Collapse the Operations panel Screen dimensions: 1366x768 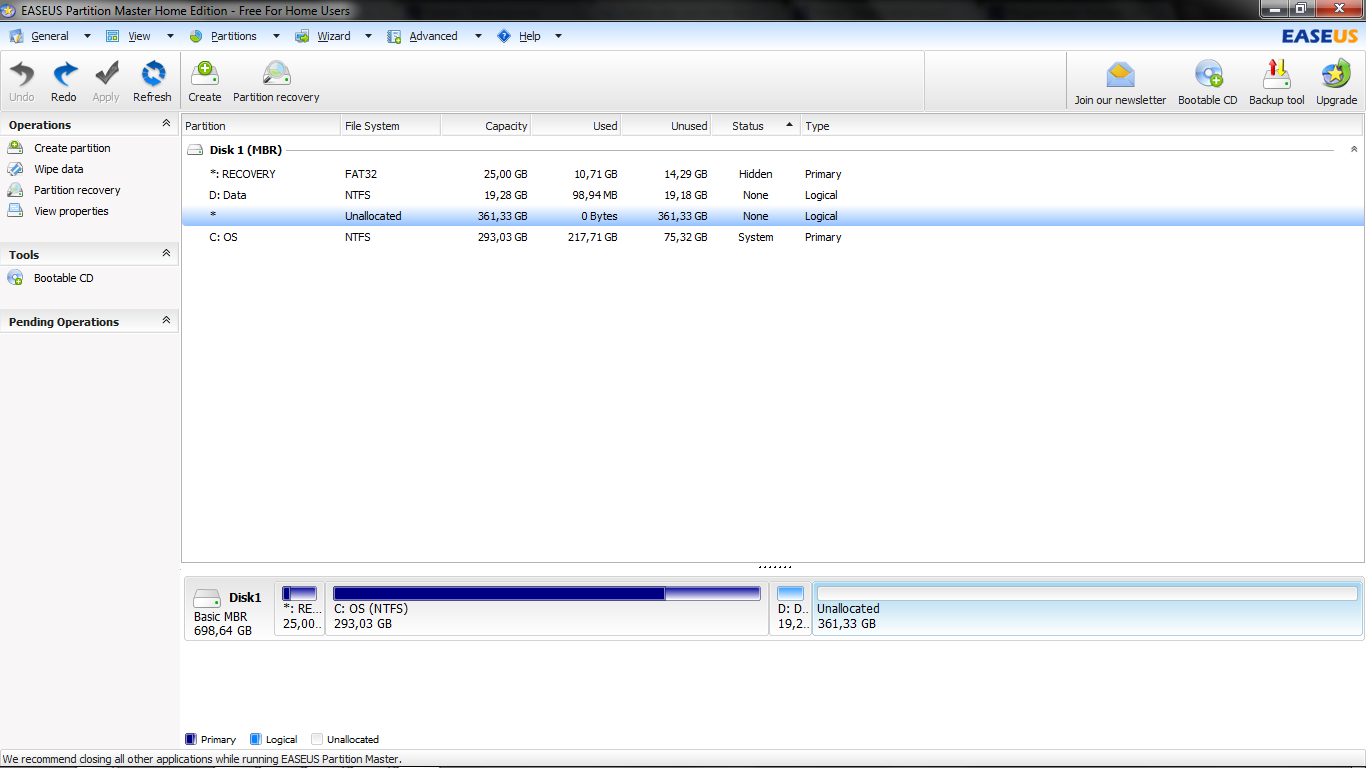(166, 124)
